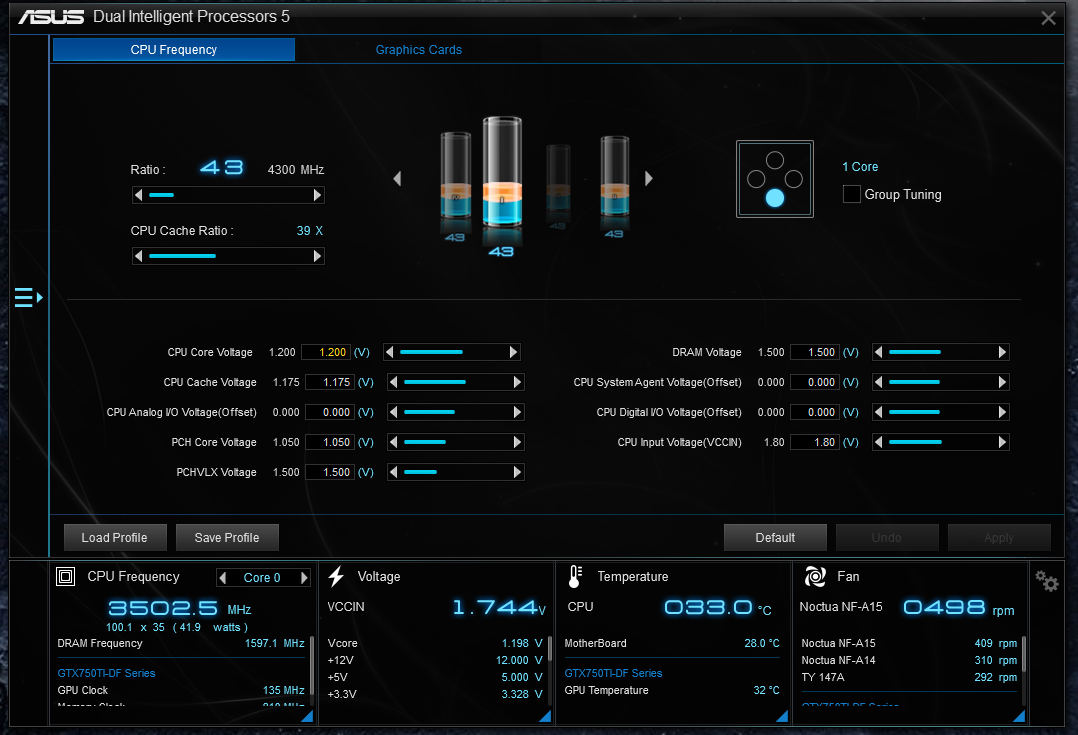The image size is (1078, 735).
Task: Lower PCHVLX Voltage with left arrow
Action: [394, 472]
